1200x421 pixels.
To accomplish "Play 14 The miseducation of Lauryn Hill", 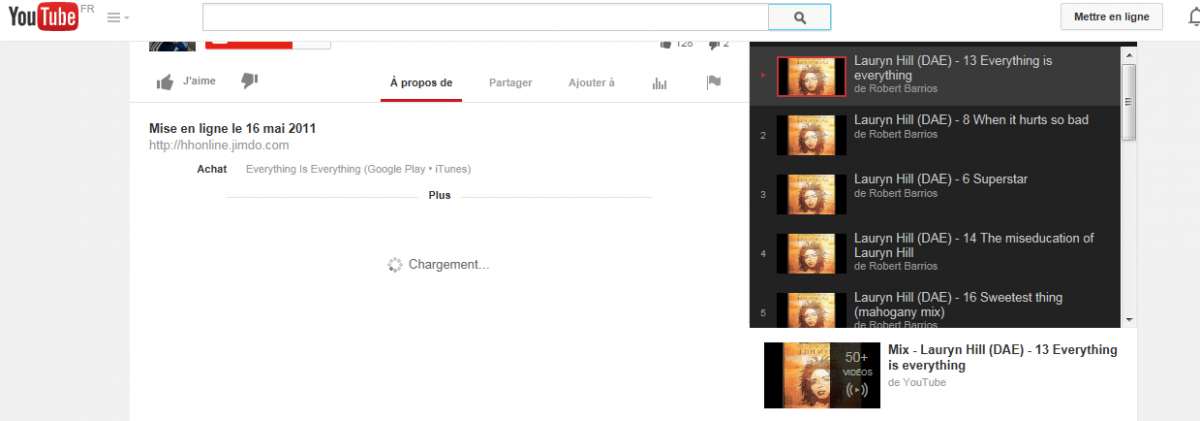I will click(x=935, y=253).
